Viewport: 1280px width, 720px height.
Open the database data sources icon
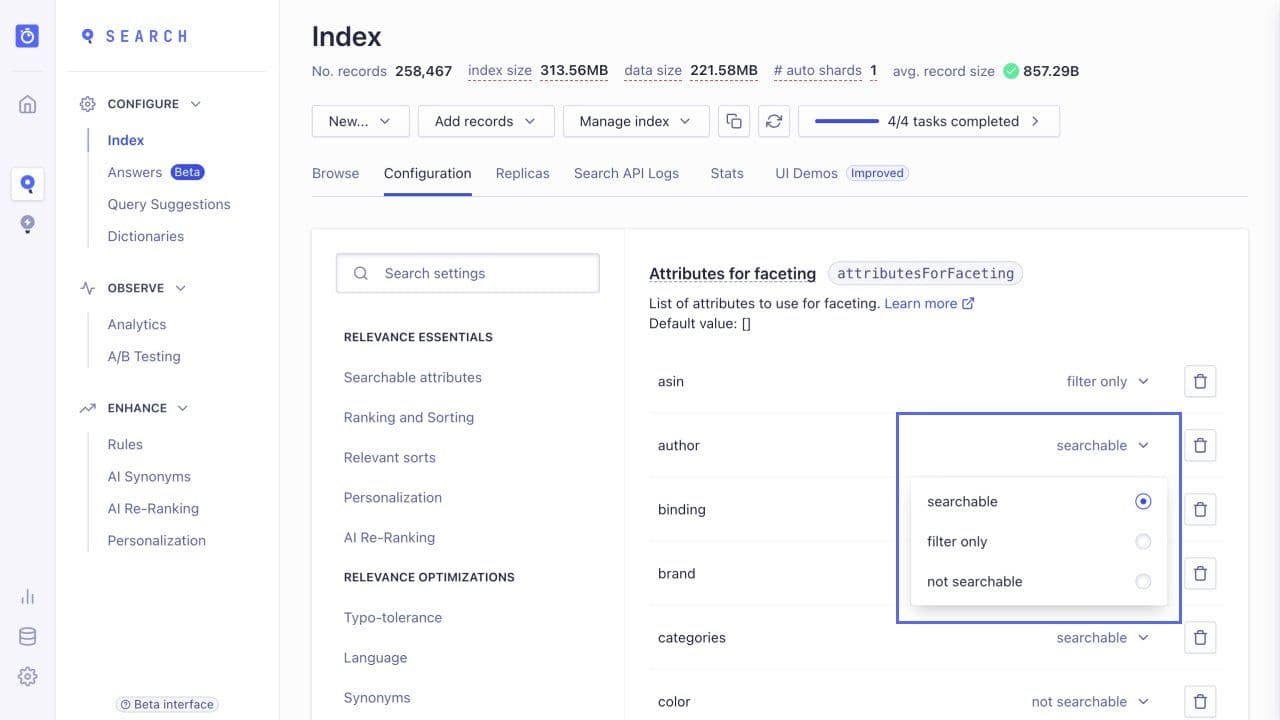click(28, 637)
